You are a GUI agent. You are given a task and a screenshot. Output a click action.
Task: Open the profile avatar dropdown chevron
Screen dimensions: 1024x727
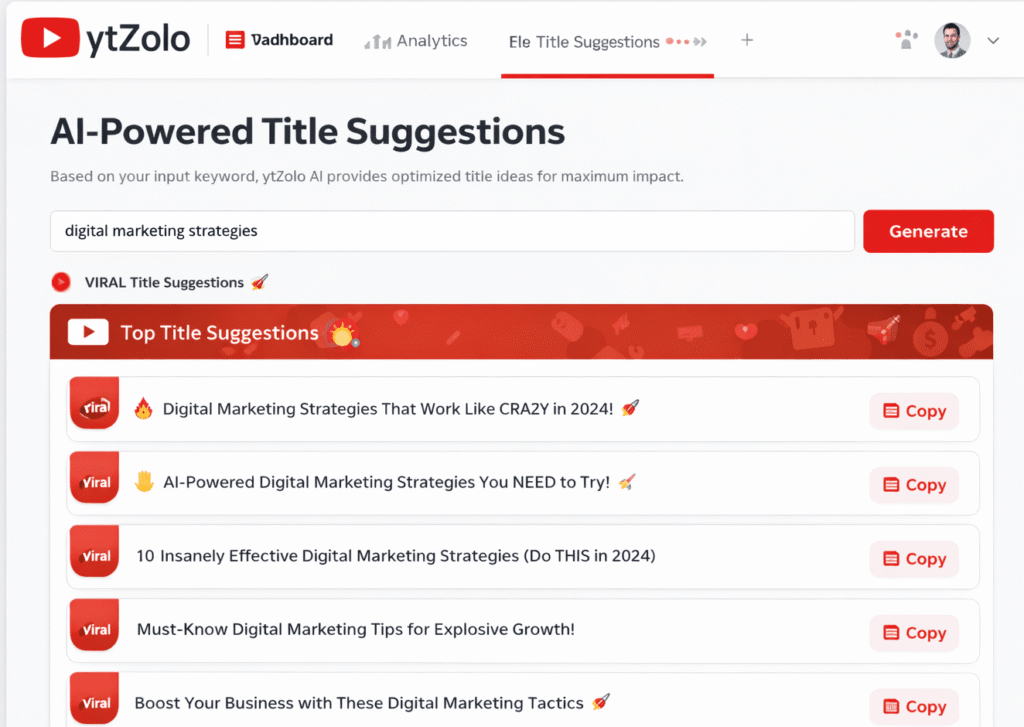tap(993, 40)
